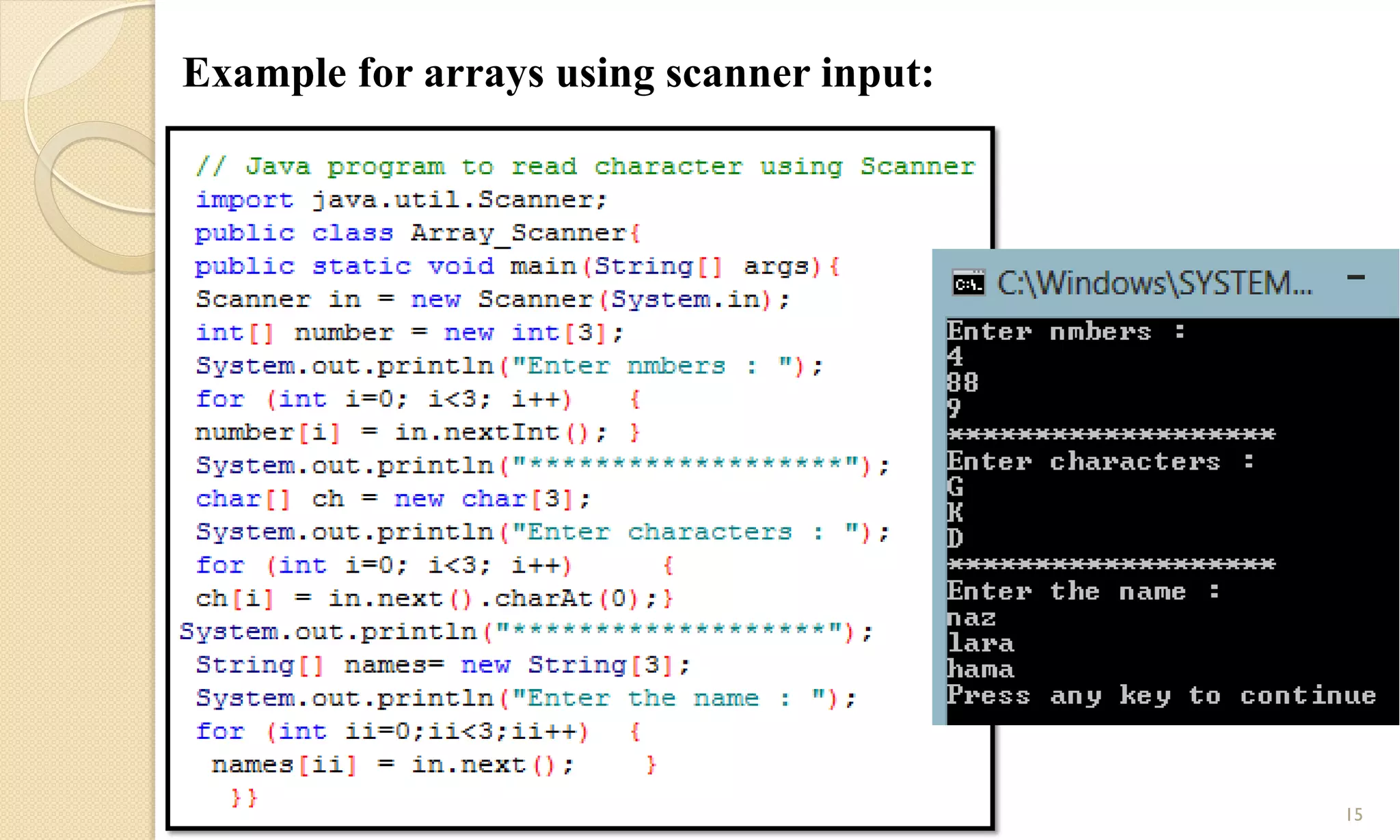
Task: Click 'Enter the name :' in console output
Action: point(1082,592)
